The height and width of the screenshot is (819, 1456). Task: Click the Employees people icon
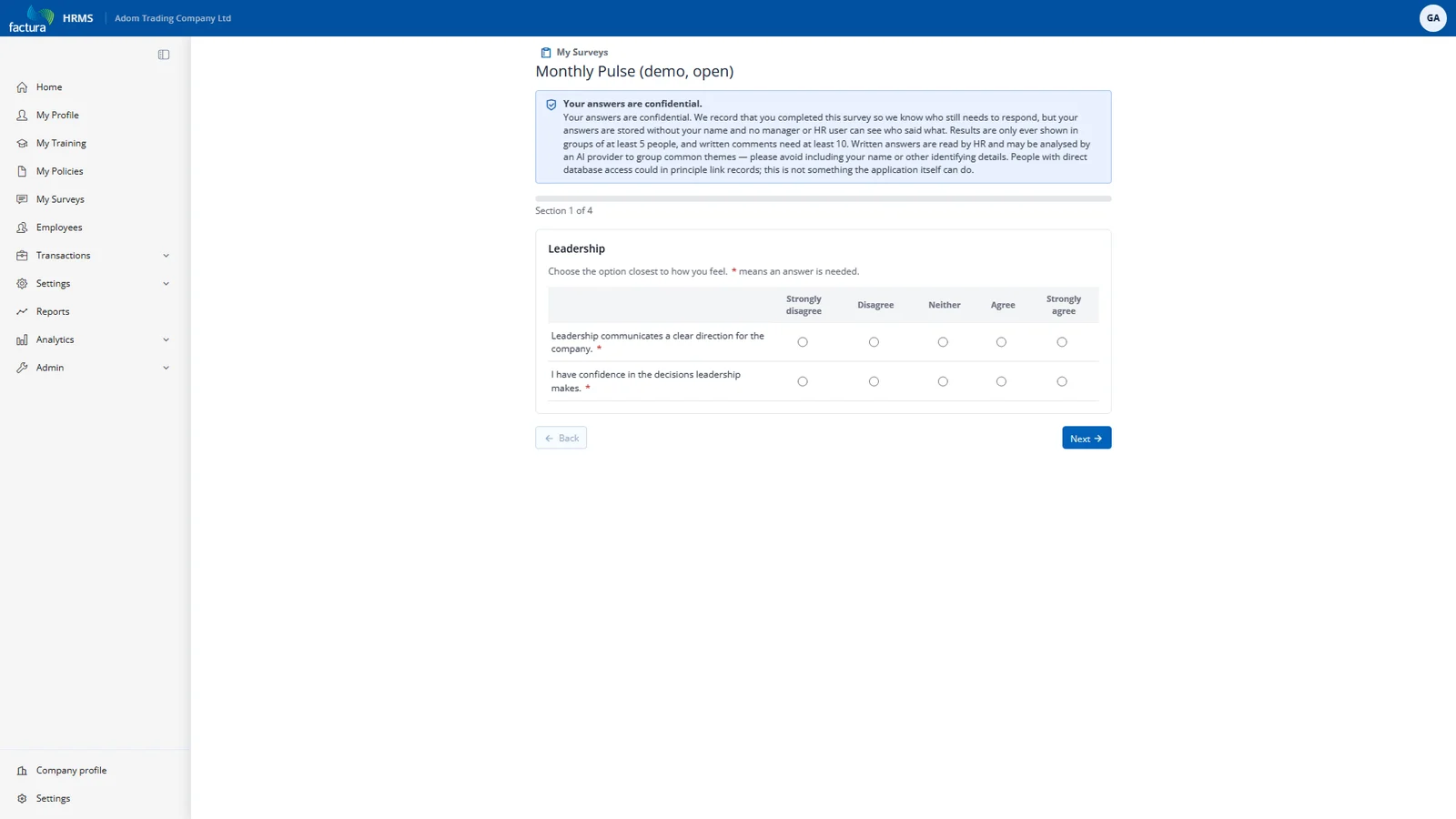[x=22, y=227]
